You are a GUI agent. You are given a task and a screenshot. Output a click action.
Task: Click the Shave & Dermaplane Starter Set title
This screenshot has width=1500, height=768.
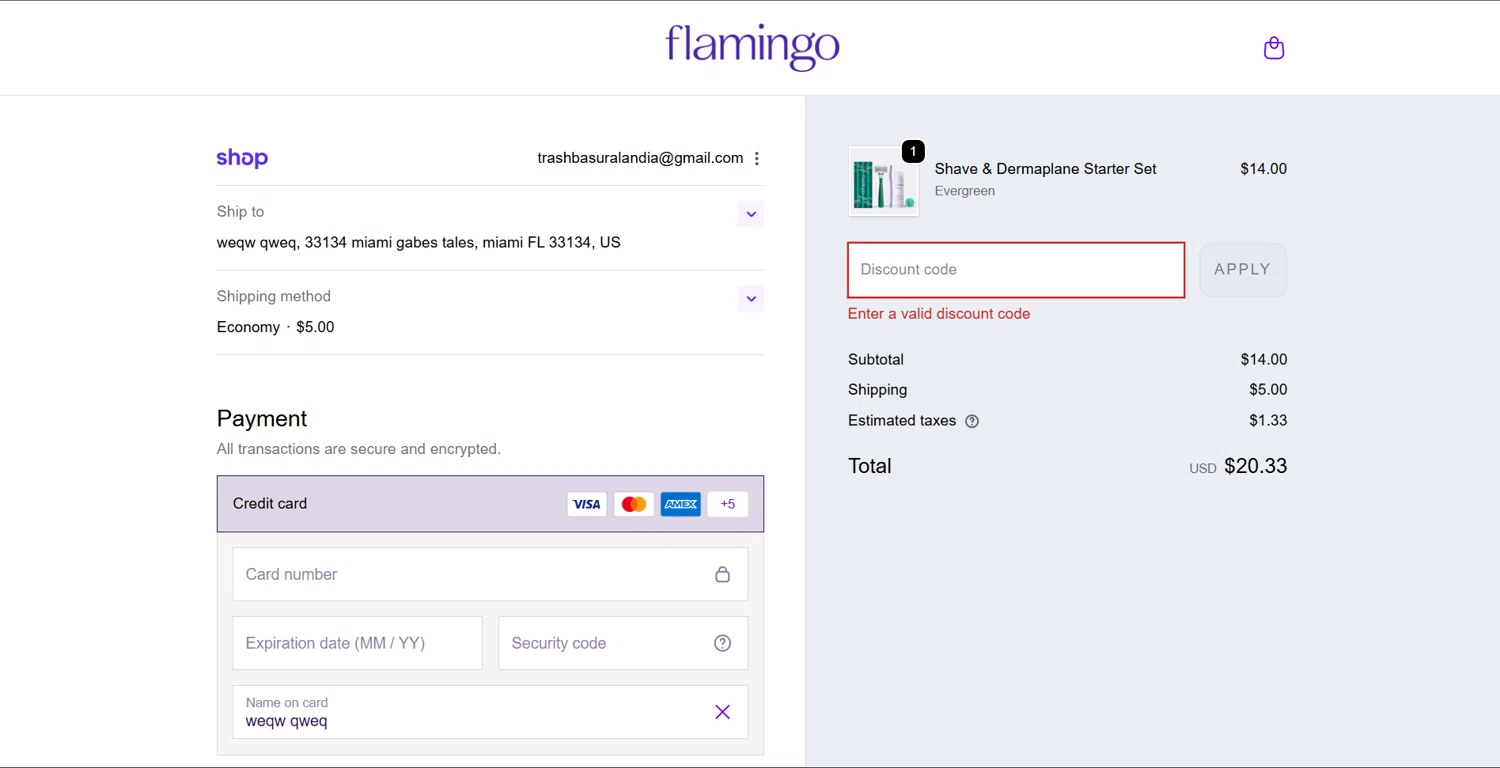[x=1045, y=169]
